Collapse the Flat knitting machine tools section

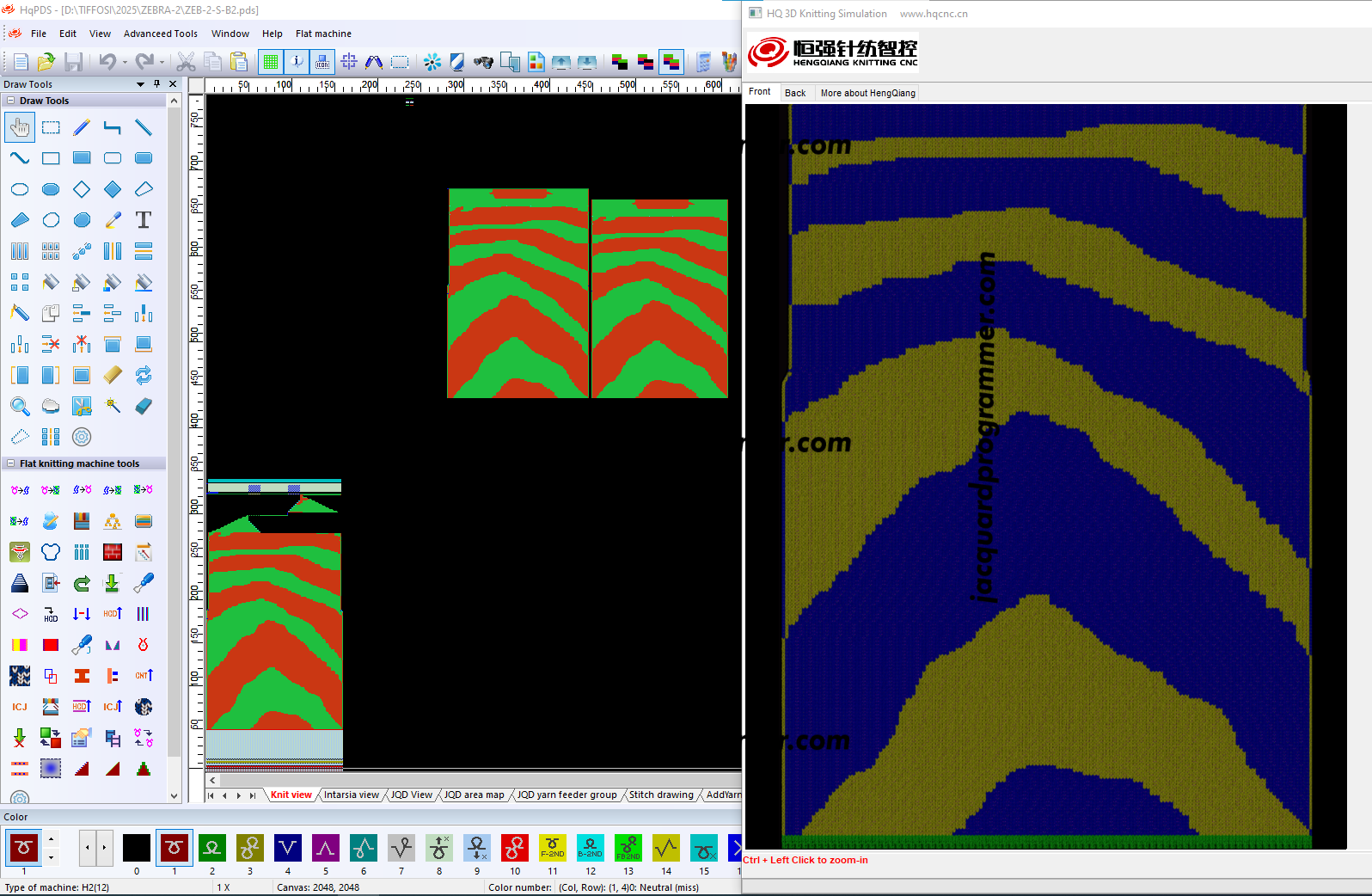pos(11,463)
